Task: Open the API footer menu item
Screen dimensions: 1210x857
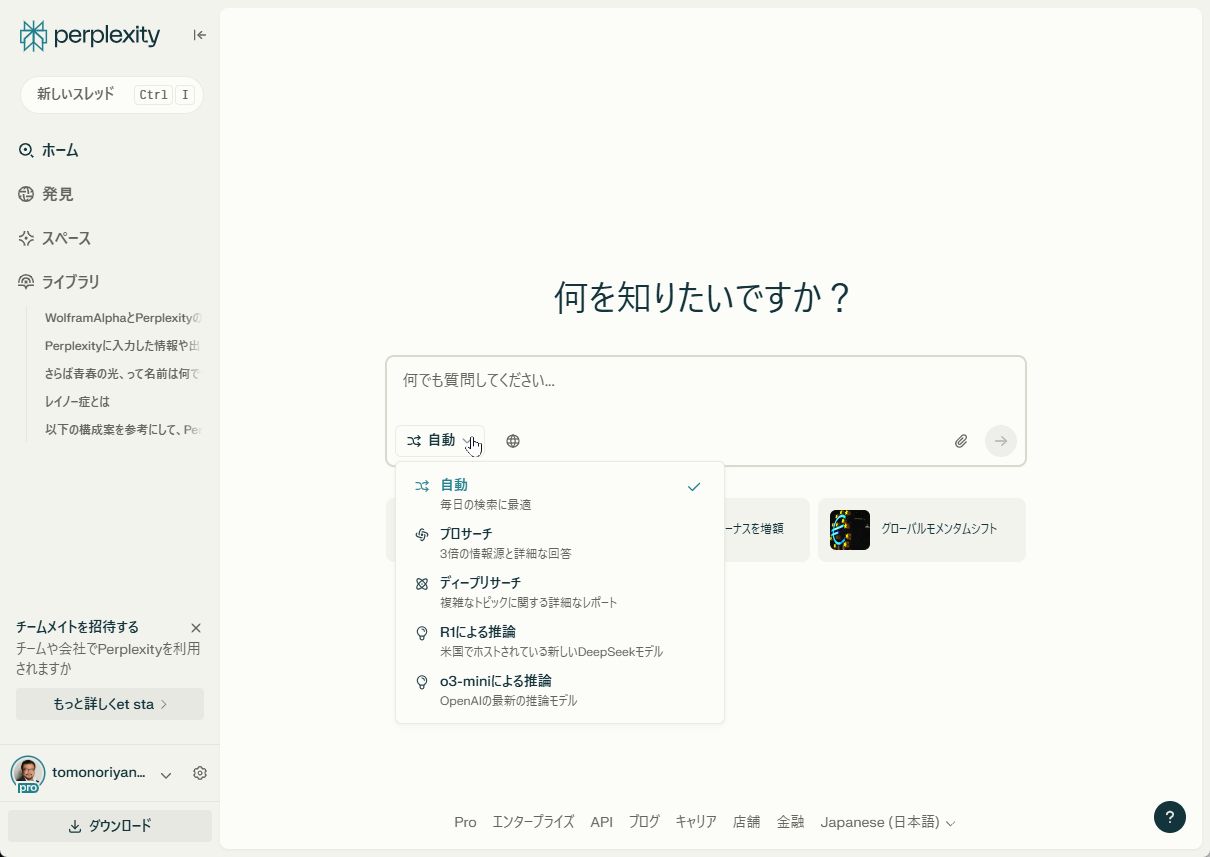Action: [601, 821]
